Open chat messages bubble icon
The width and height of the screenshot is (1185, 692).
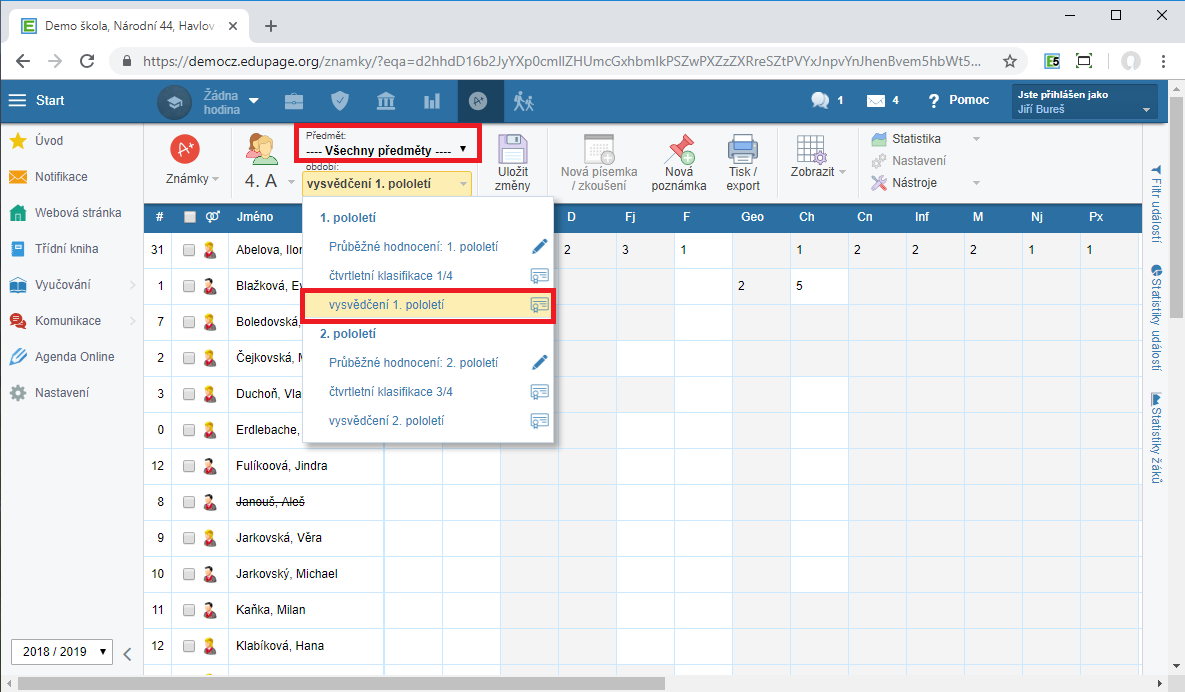(x=820, y=100)
